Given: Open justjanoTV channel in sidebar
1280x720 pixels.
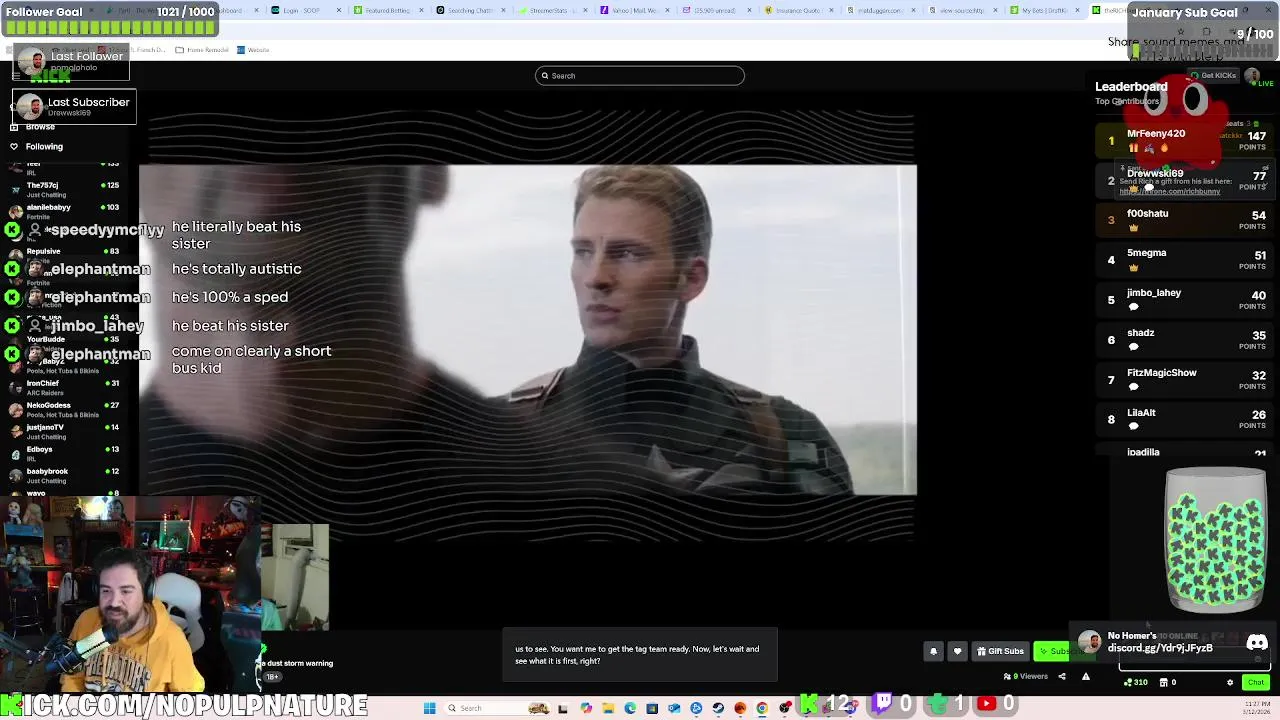Looking at the screenshot, I should coord(62,431).
